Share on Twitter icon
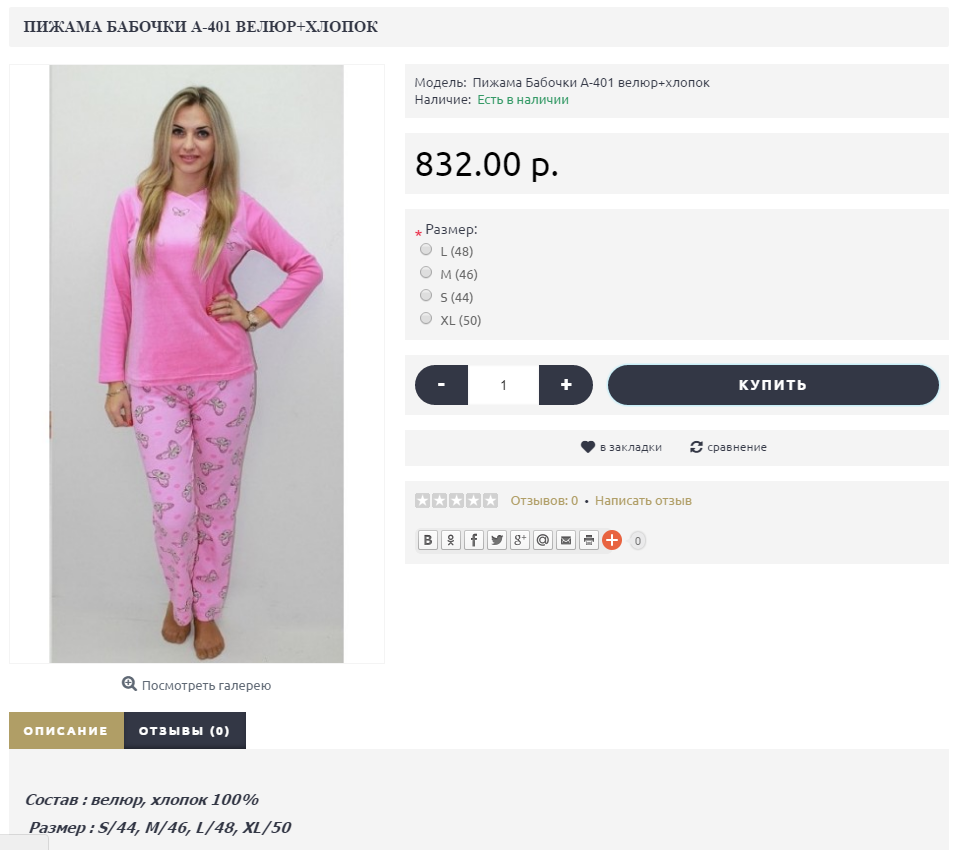The width and height of the screenshot is (960, 850). (x=497, y=540)
